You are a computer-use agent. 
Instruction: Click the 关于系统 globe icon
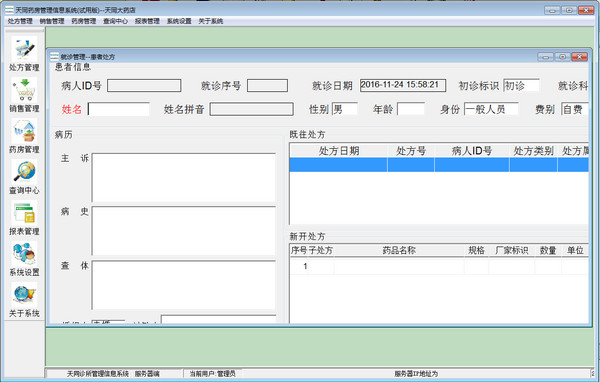click(24, 294)
